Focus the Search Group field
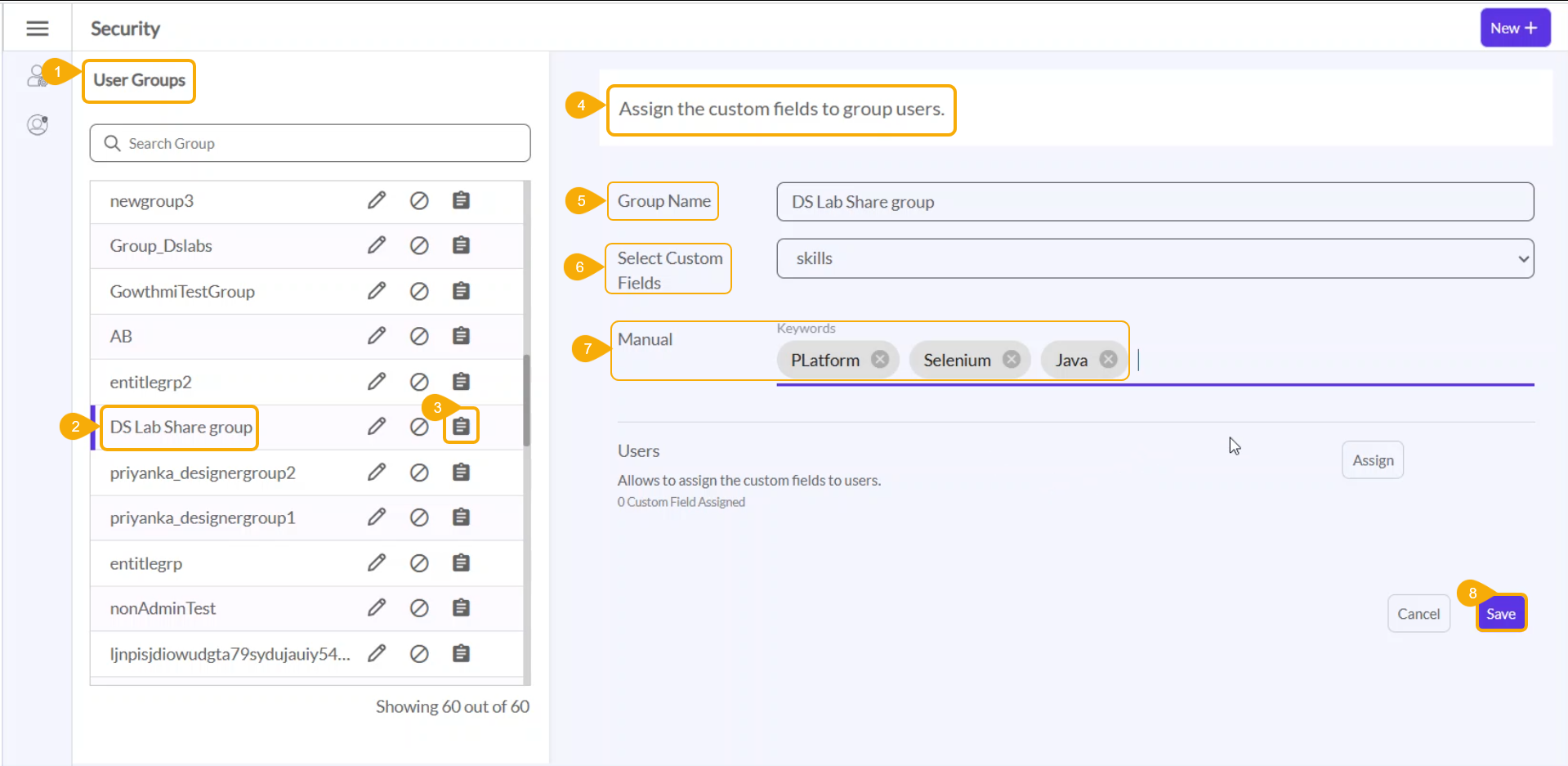The width and height of the screenshot is (1568, 766). pos(310,144)
